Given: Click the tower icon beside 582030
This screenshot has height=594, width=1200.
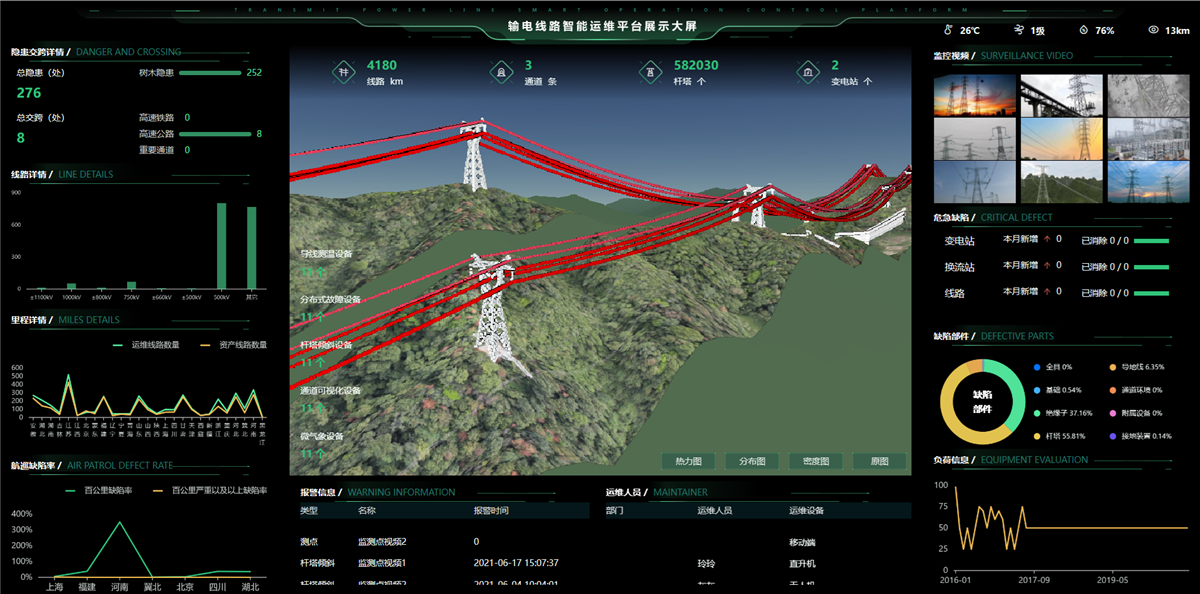Looking at the screenshot, I should (x=651, y=73).
